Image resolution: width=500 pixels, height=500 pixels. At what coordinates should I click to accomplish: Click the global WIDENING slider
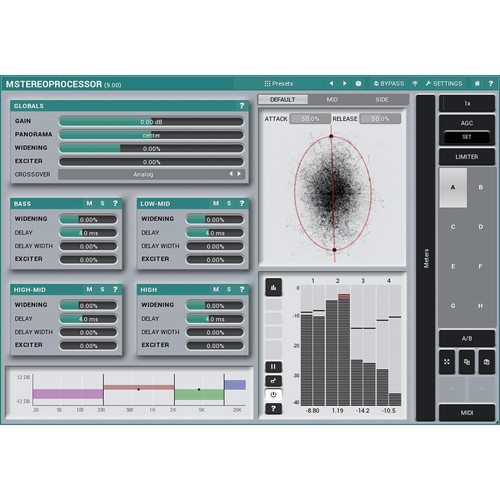(151, 148)
